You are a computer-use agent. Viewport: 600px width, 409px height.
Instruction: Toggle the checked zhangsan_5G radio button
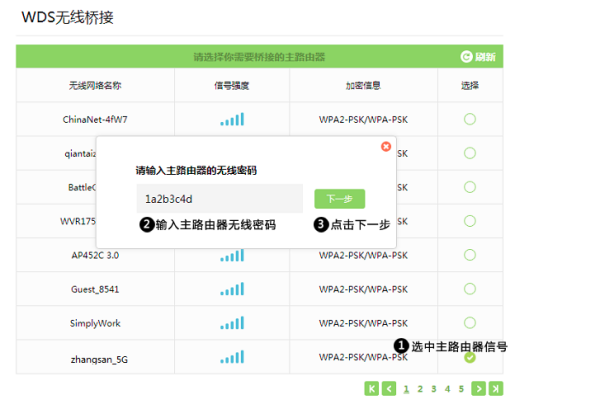click(469, 358)
